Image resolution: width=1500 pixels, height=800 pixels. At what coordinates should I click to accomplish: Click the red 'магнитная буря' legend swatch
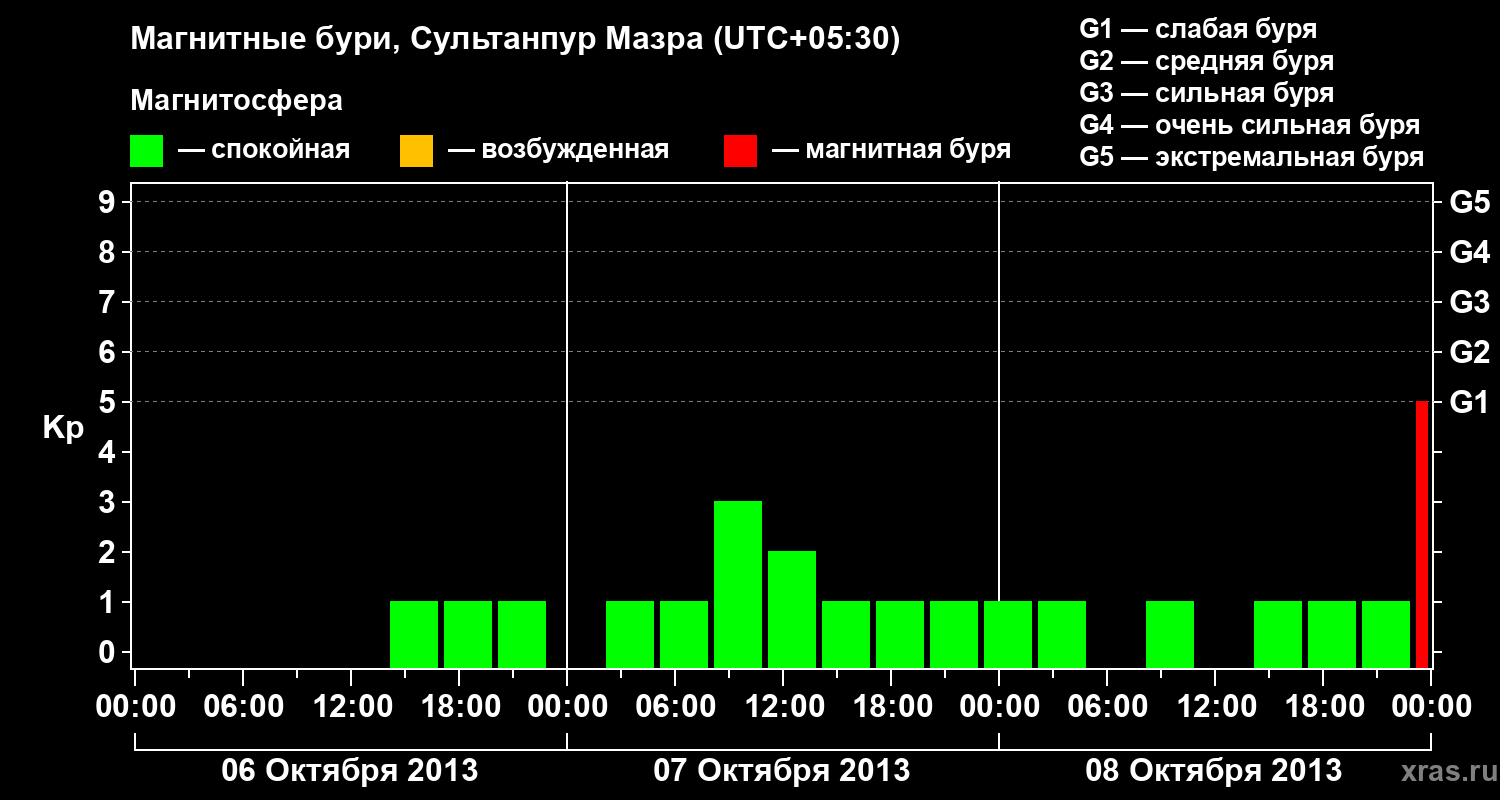pos(740,151)
